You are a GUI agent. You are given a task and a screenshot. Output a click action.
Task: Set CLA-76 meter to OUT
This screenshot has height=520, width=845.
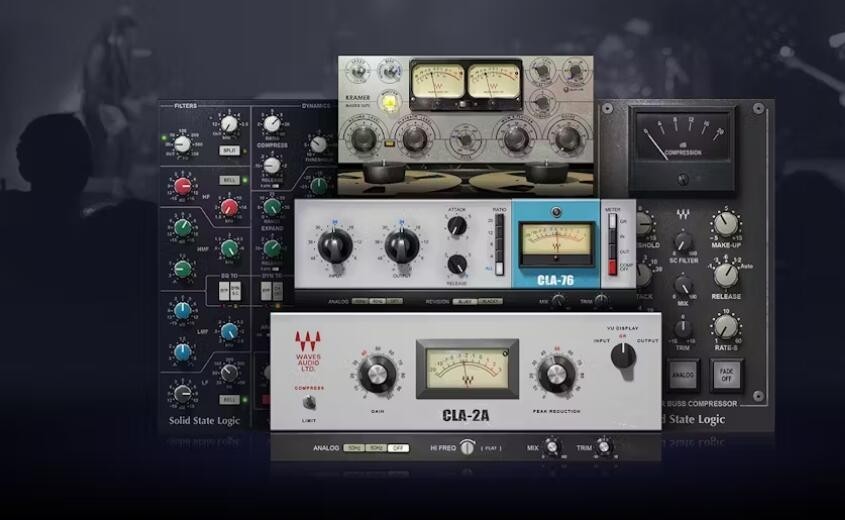point(612,252)
